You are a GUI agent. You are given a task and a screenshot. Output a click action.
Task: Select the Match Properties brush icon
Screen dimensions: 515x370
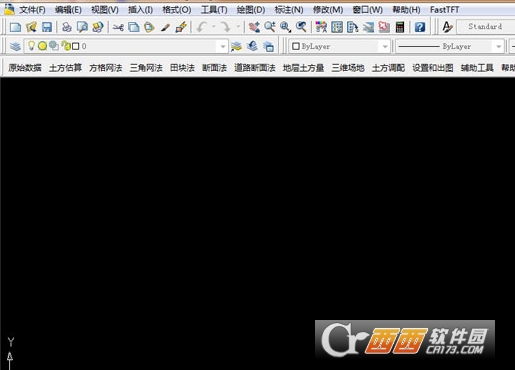[165, 27]
